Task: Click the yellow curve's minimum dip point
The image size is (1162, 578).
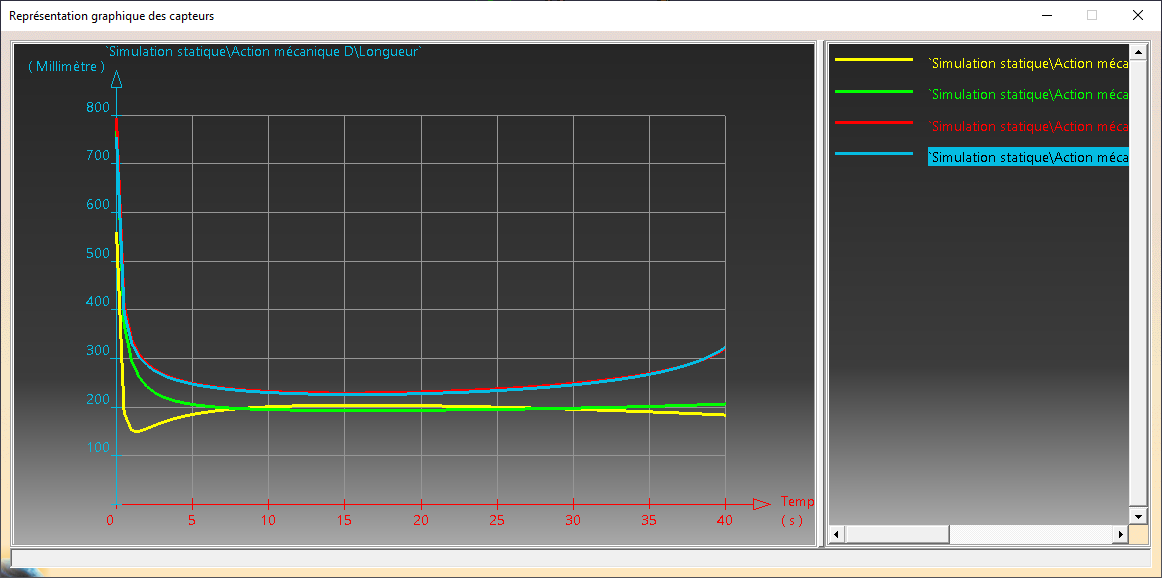Action: click(136, 431)
